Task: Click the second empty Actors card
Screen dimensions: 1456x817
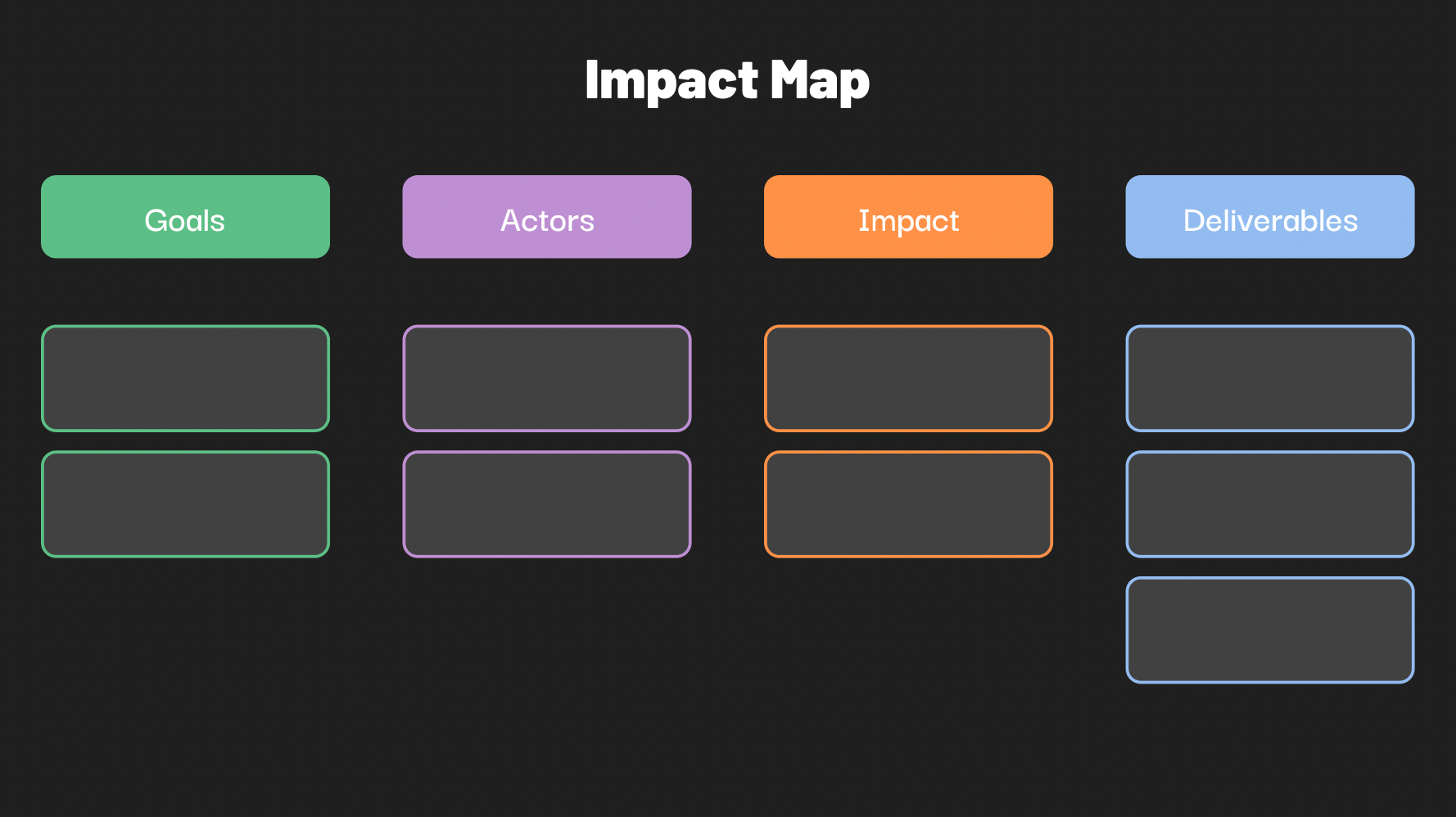Action: (547, 504)
